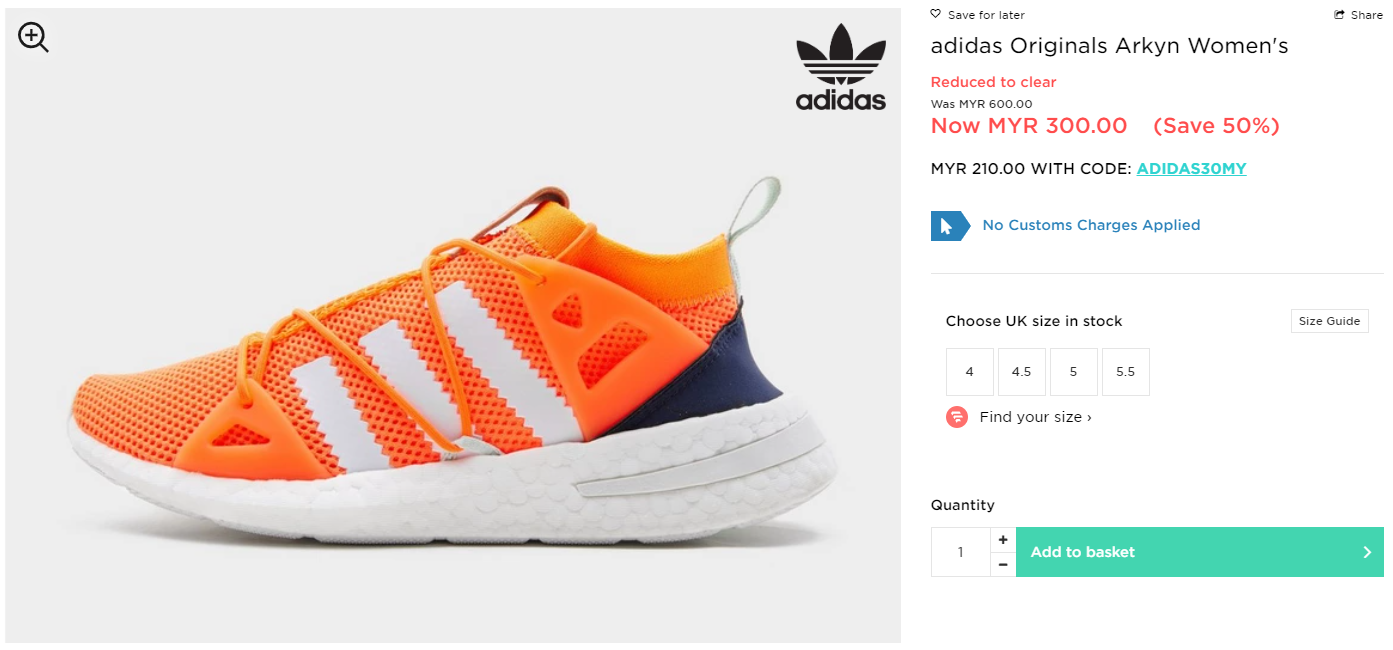Select UK size 4
This screenshot has width=1393, height=650.
tap(970, 372)
